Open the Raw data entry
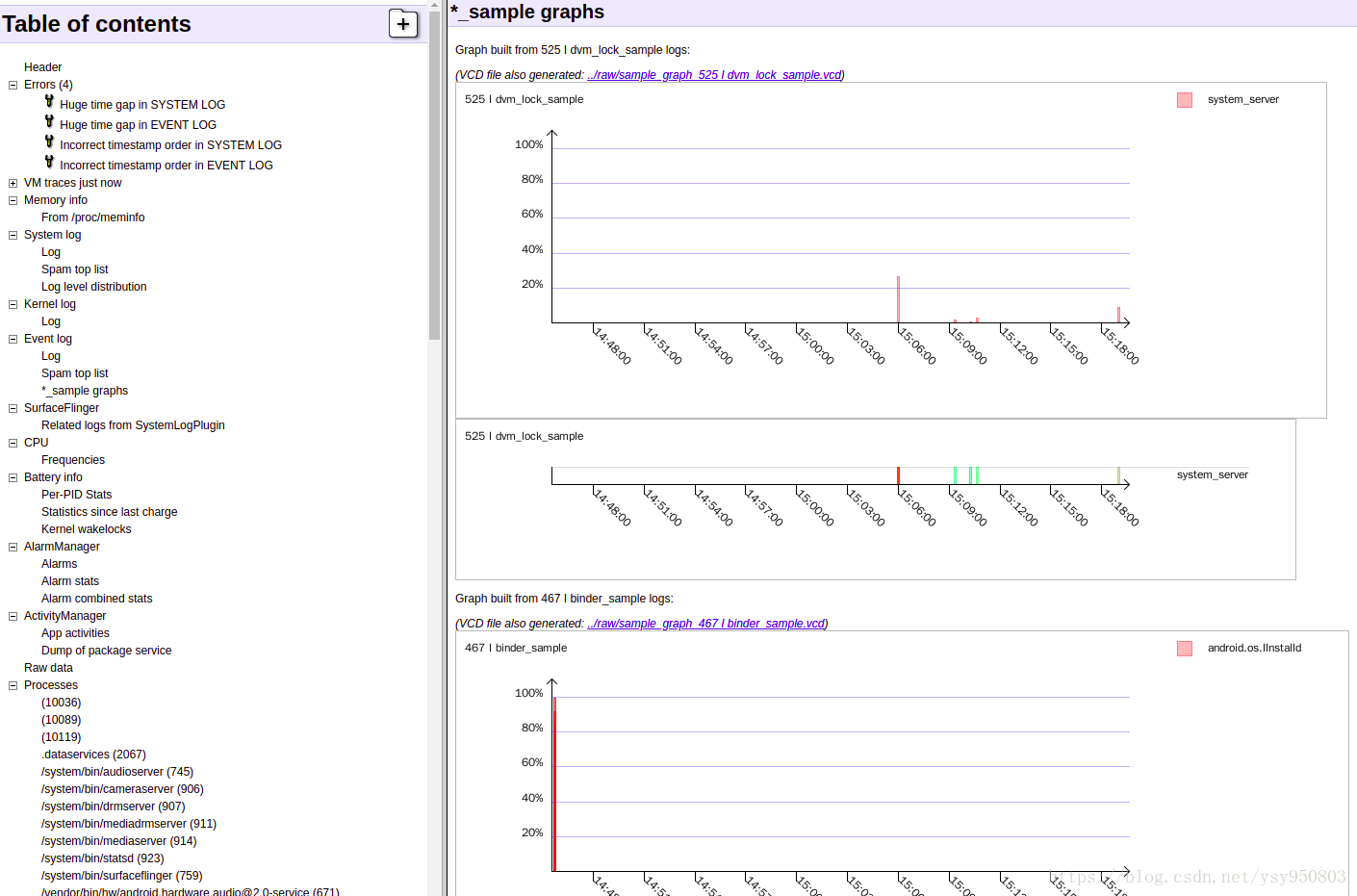The height and width of the screenshot is (896, 1357). (x=48, y=668)
